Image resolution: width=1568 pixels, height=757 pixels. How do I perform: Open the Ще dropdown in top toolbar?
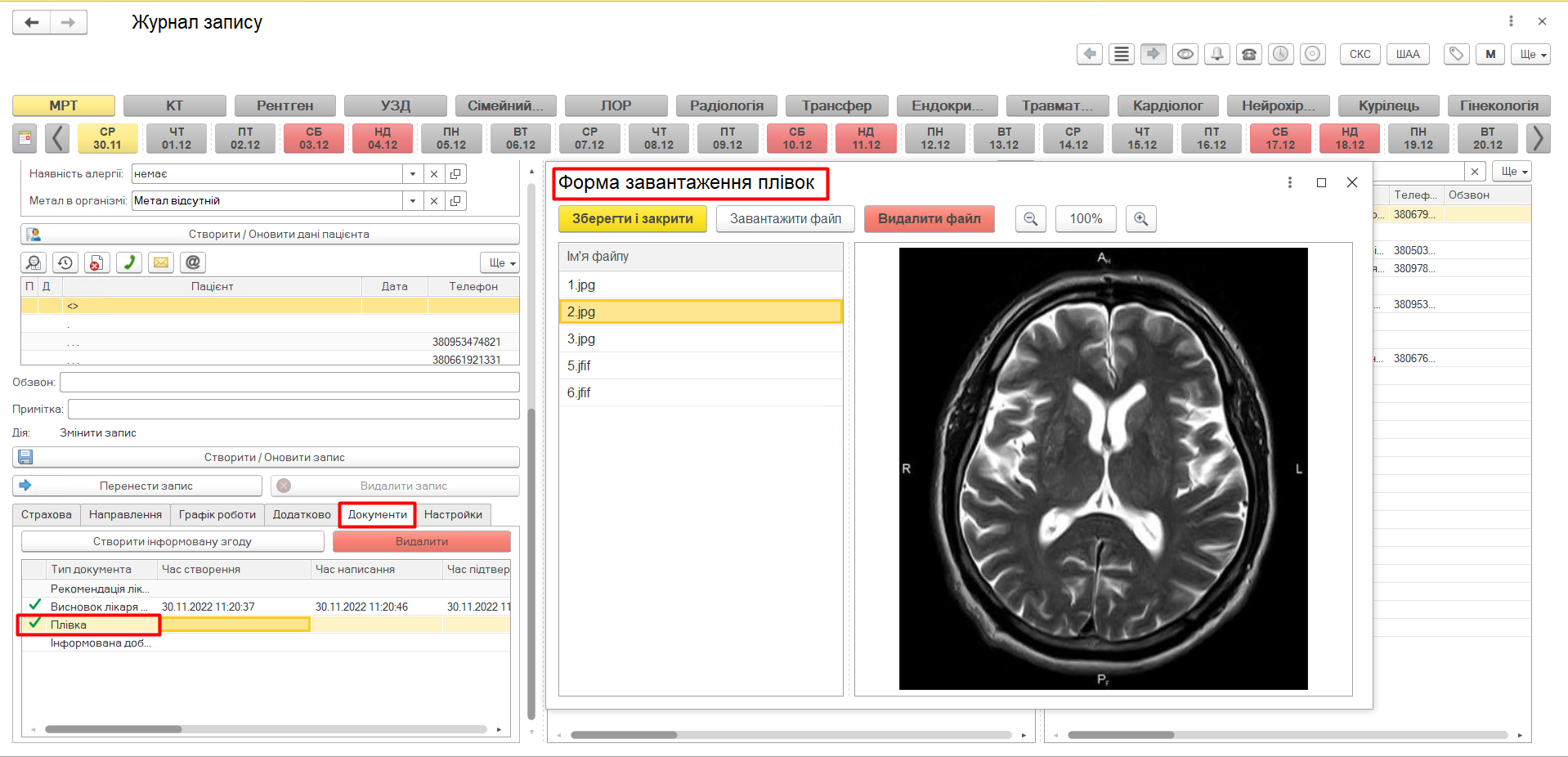1530,54
